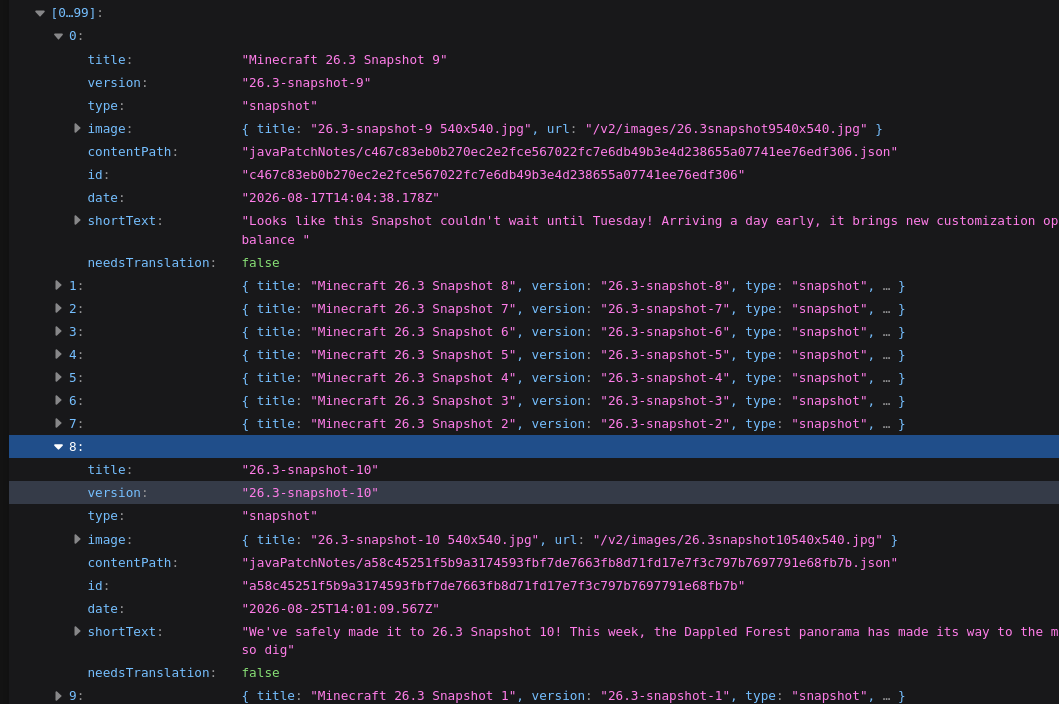
Task: Expand shortText starting "Looks like this Snapshot"
Action: tap(77, 220)
